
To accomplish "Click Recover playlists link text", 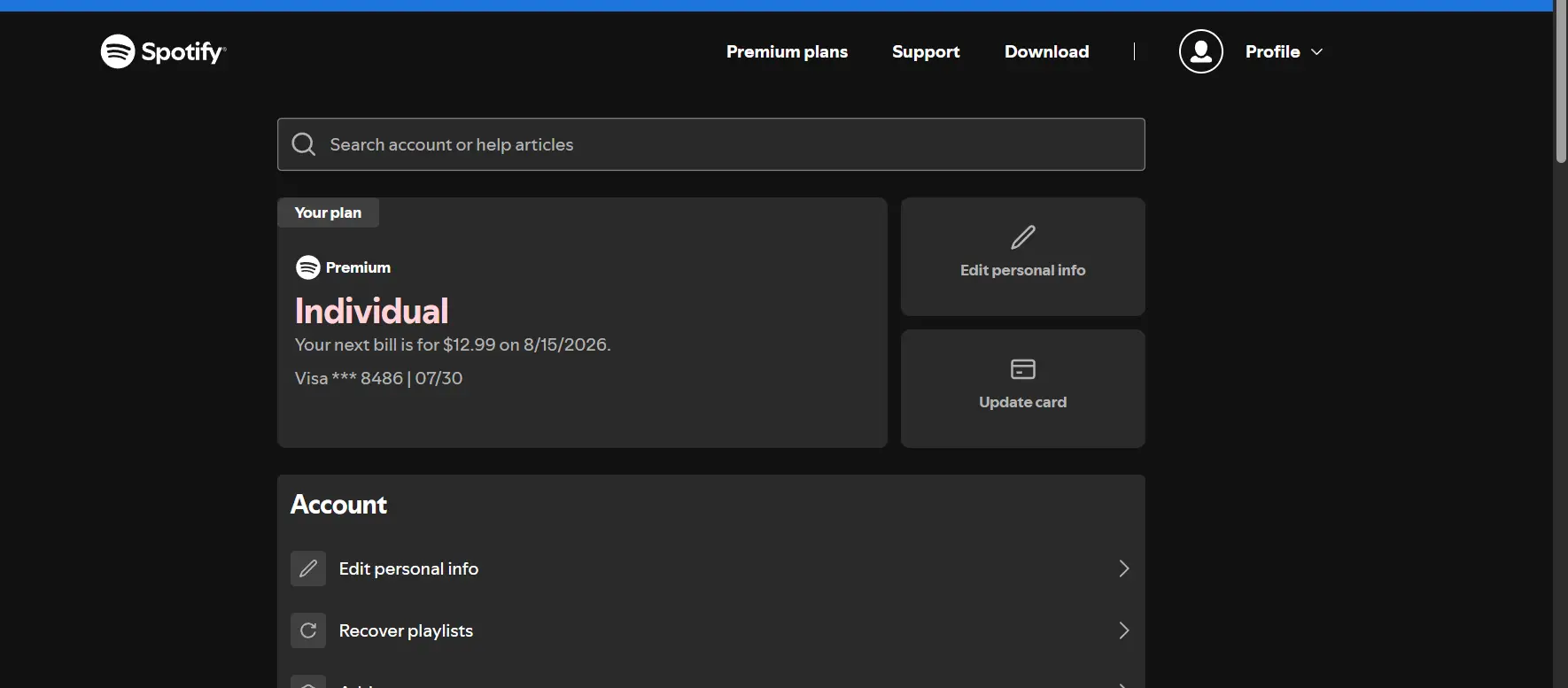I will [x=406, y=630].
